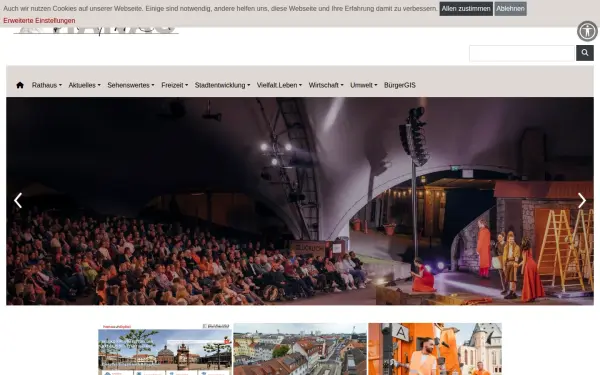Click the theater stage slideshow image

tap(300, 201)
